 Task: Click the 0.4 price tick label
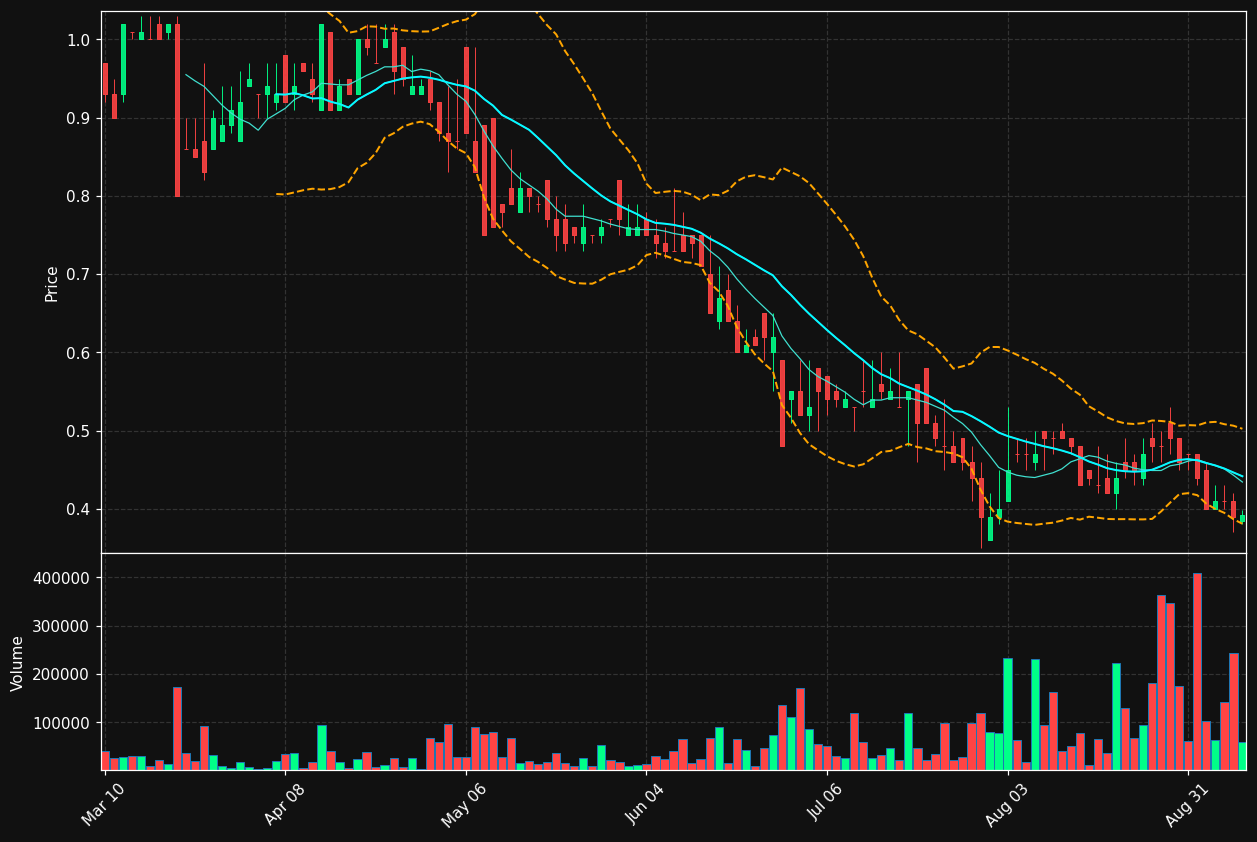pyautogui.click(x=78, y=510)
